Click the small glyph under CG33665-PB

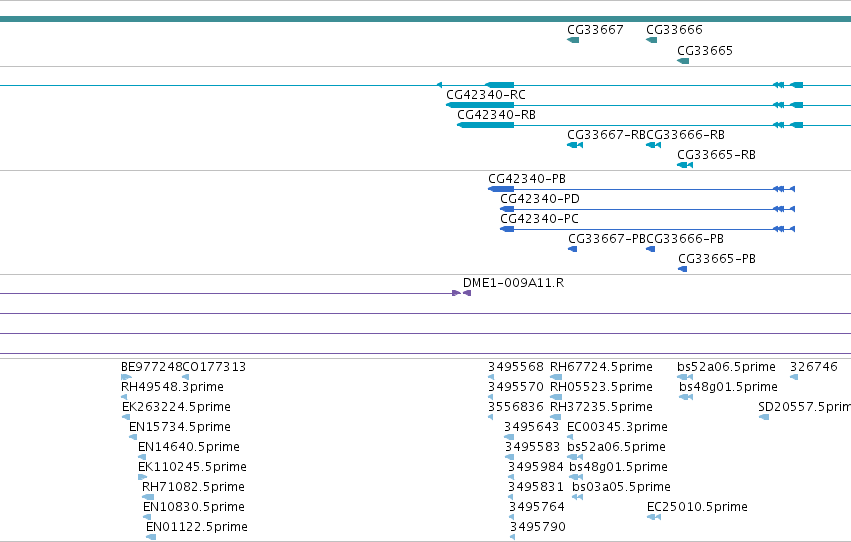[x=683, y=269]
